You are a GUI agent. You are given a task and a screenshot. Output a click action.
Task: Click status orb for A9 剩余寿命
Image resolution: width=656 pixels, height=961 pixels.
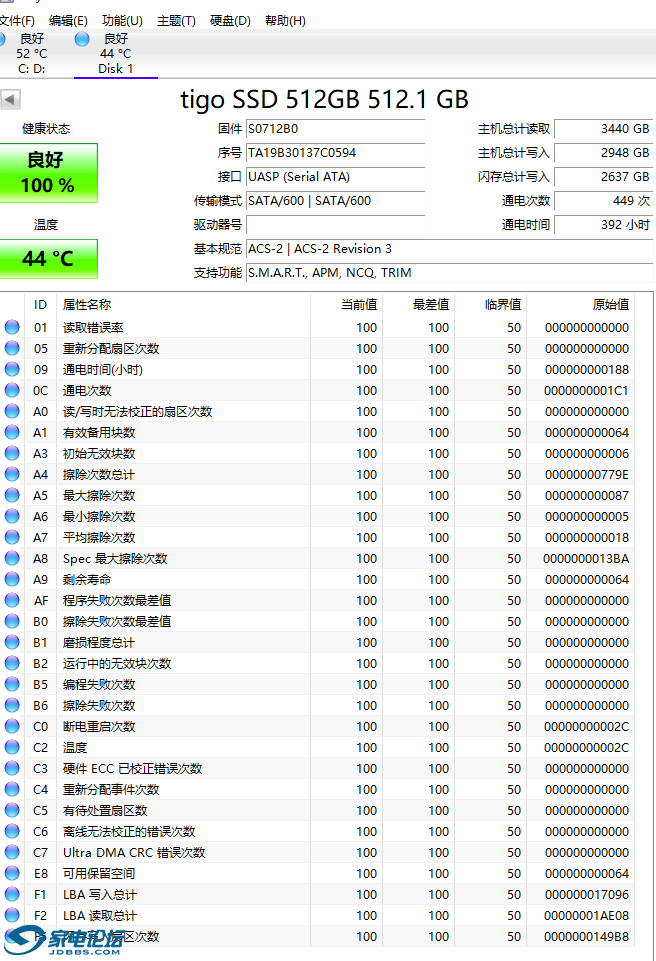(12, 579)
